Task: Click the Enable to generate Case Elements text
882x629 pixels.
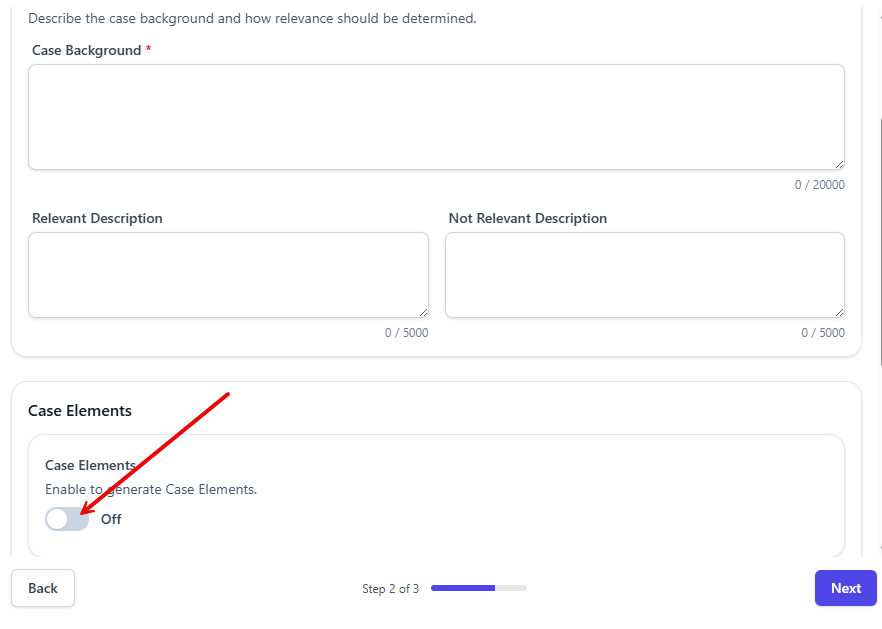Action: 150,489
